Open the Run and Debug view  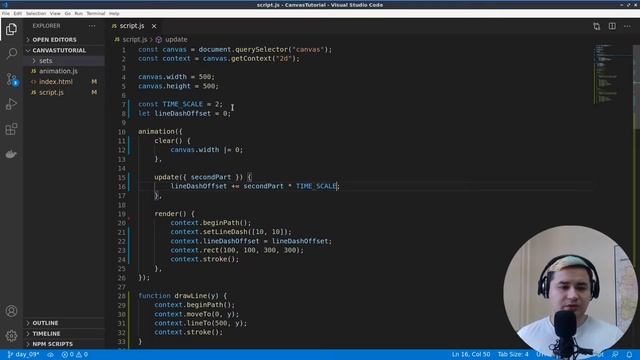(x=11, y=104)
